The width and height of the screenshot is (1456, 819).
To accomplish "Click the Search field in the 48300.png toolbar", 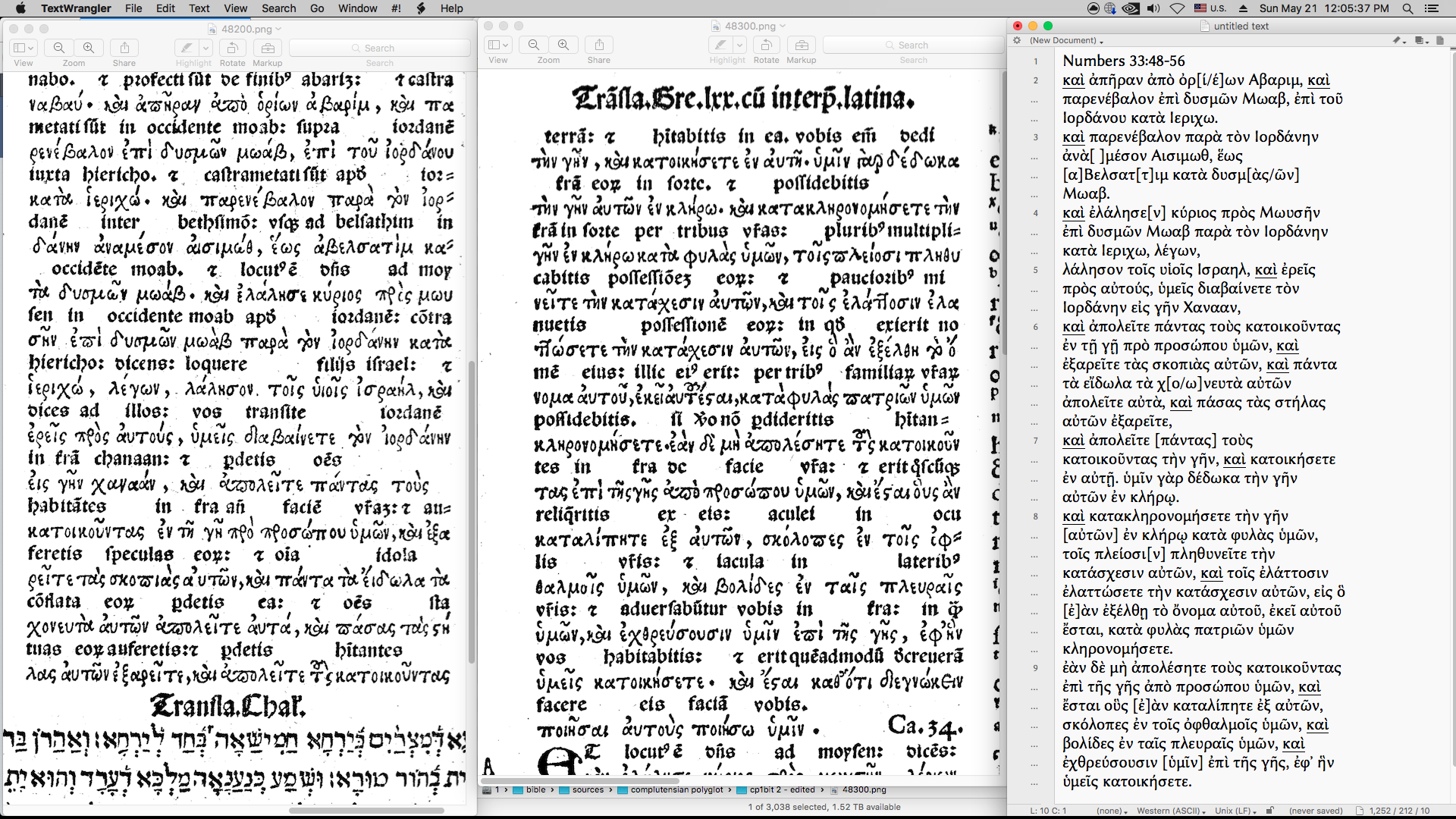I will (913, 45).
